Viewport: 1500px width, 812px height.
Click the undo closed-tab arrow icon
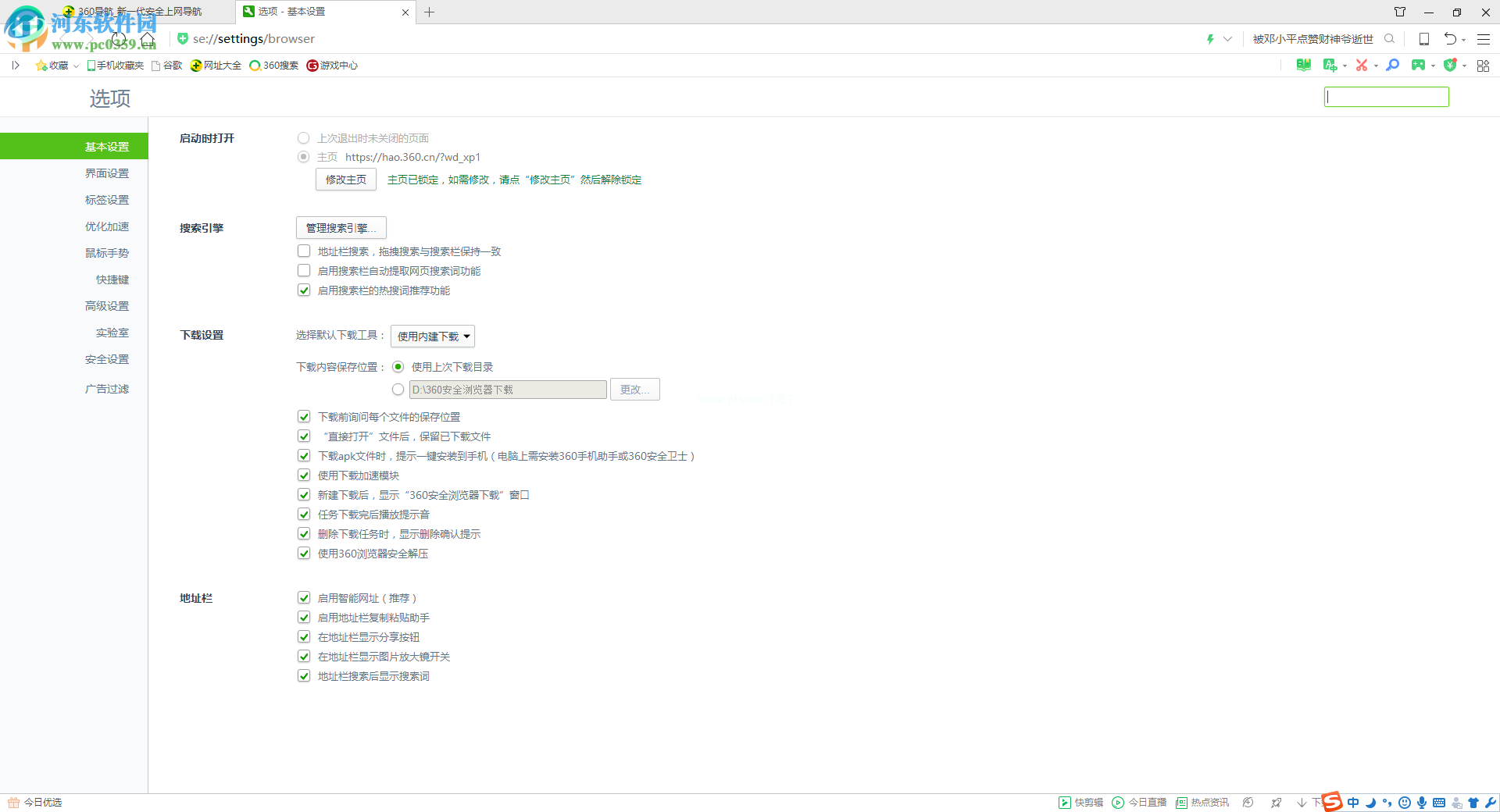coord(1450,39)
